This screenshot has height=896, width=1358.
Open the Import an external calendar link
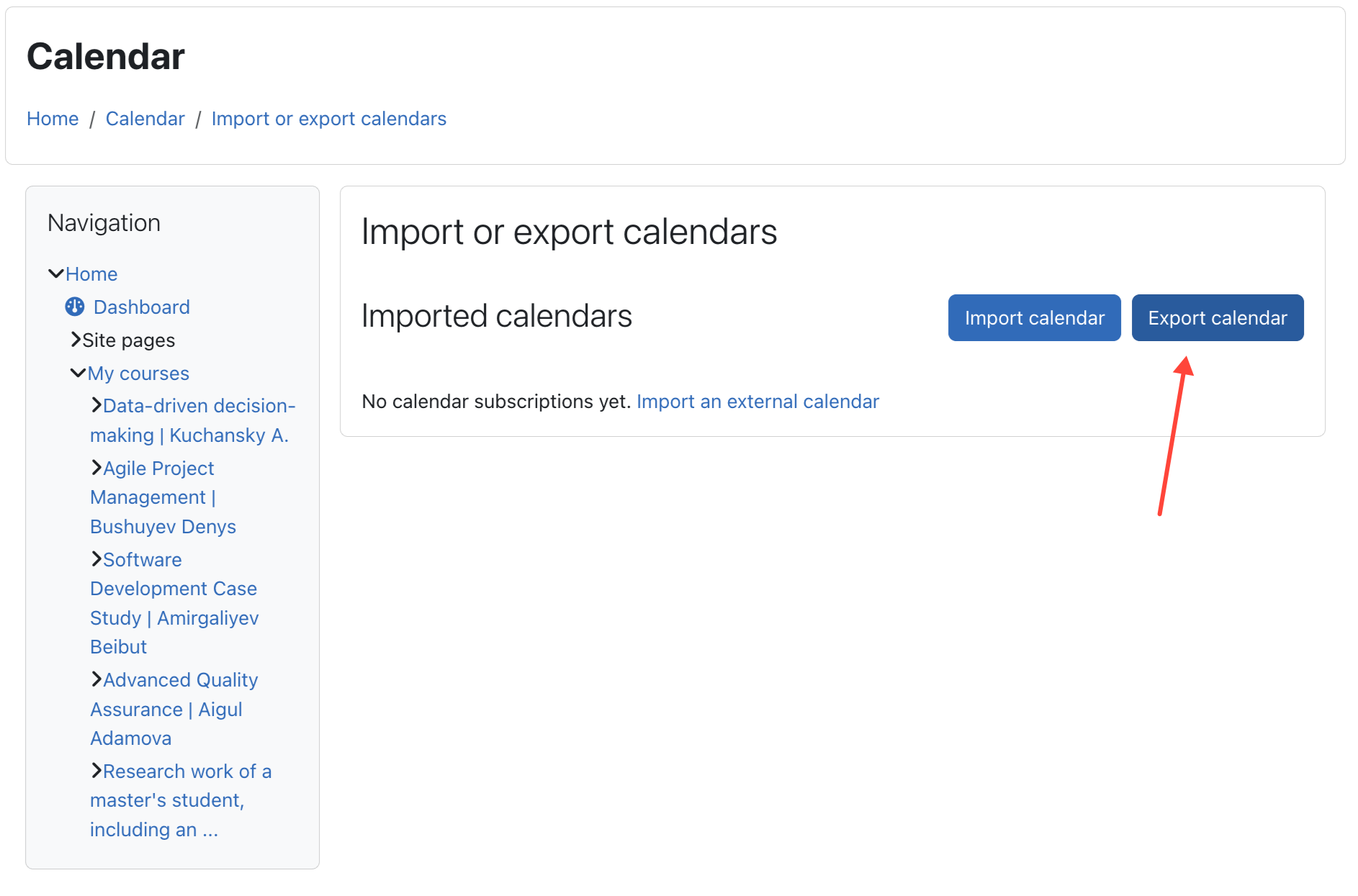(757, 402)
